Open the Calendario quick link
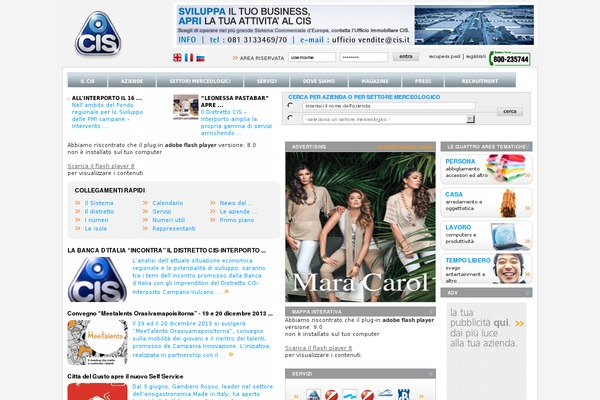 point(168,203)
